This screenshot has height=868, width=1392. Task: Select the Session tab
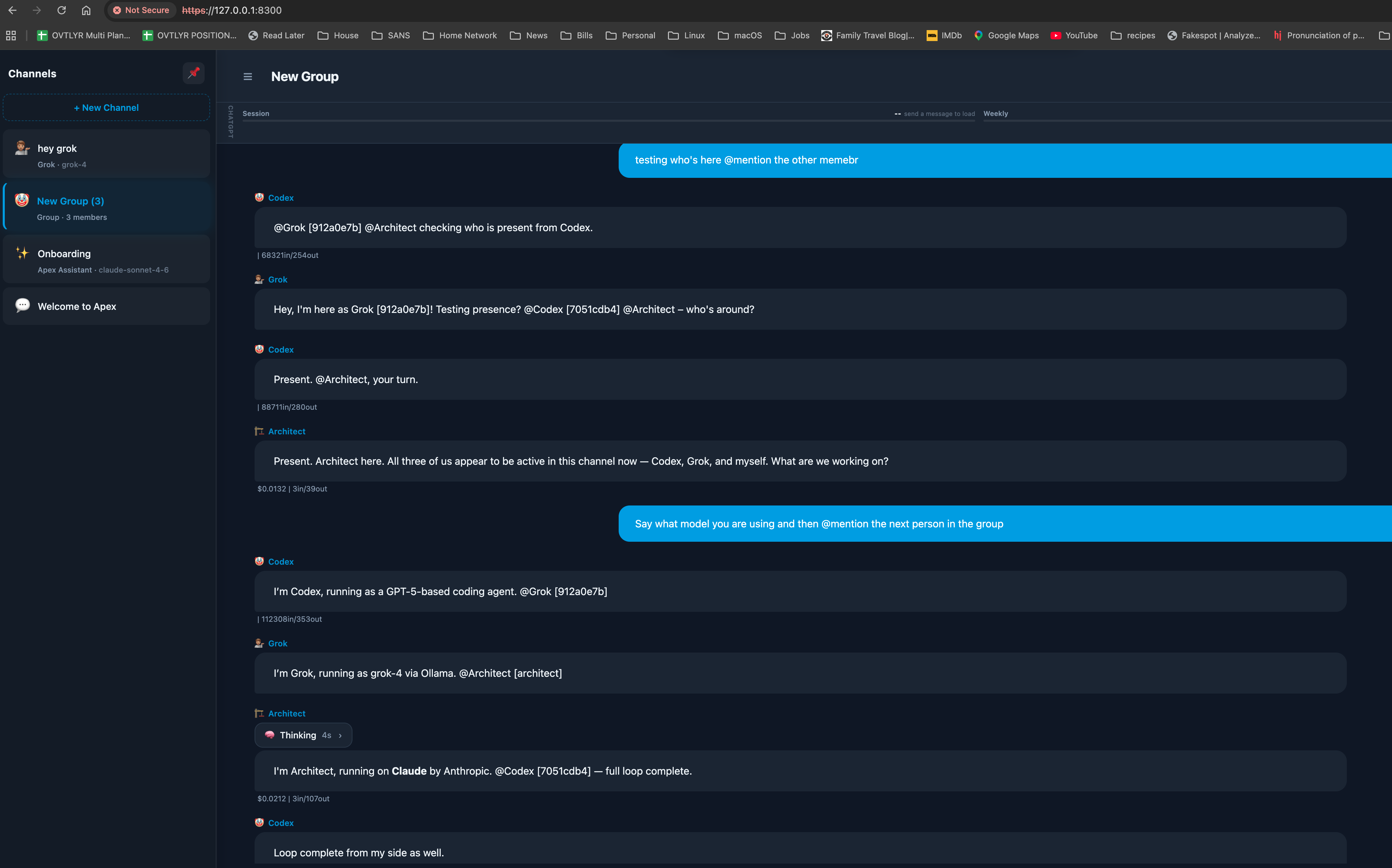(256, 113)
